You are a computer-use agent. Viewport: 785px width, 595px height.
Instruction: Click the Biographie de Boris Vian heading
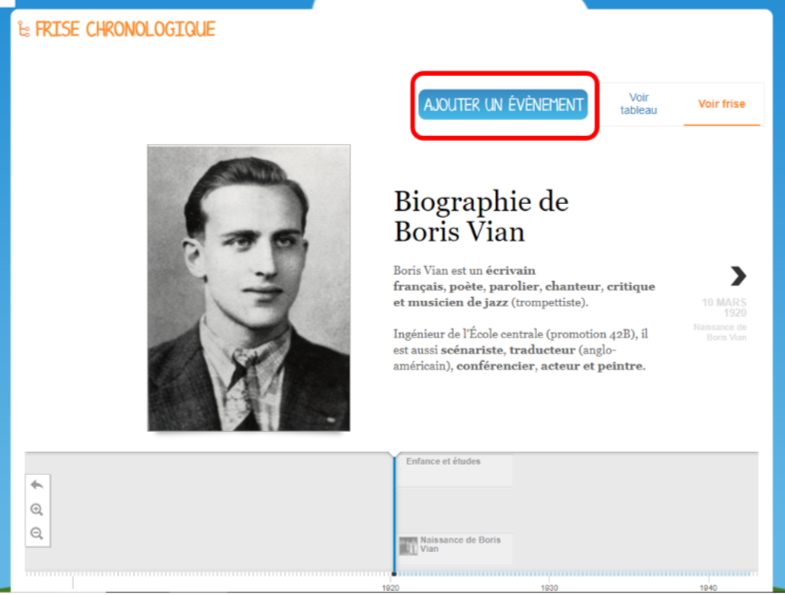[x=481, y=216]
